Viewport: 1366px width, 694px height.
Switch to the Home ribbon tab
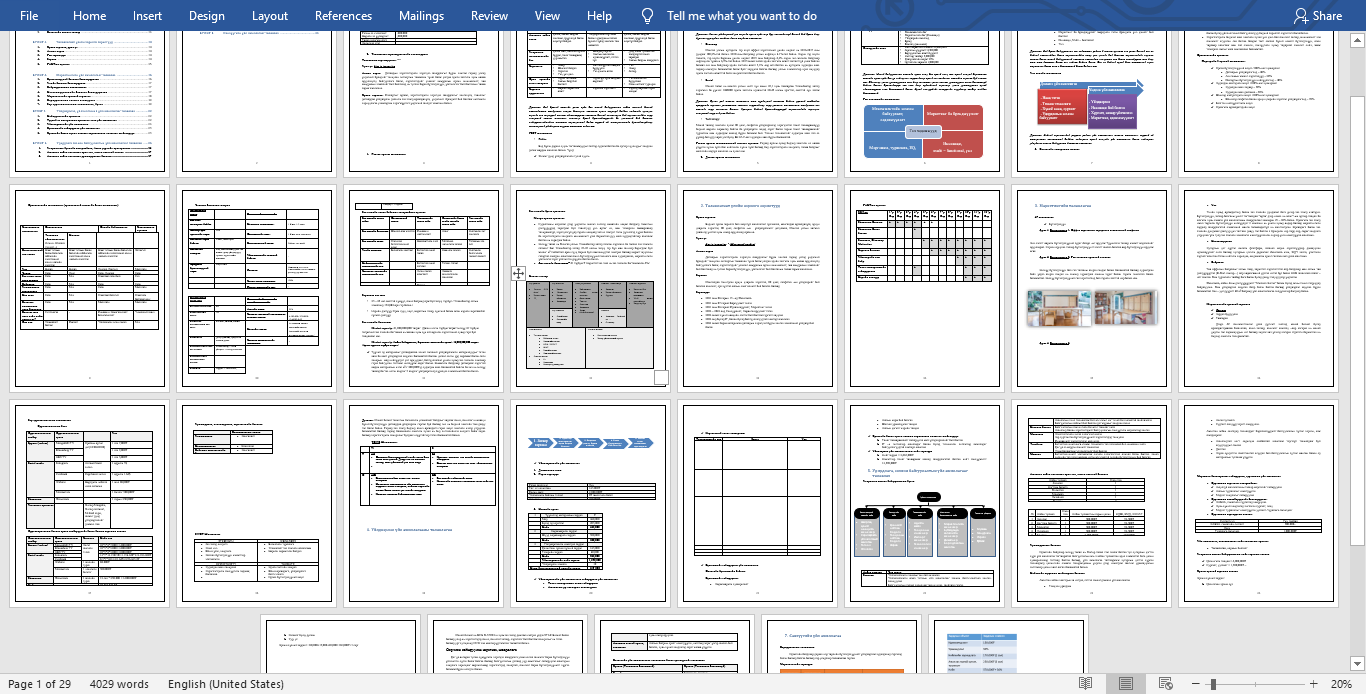(x=89, y=15)
